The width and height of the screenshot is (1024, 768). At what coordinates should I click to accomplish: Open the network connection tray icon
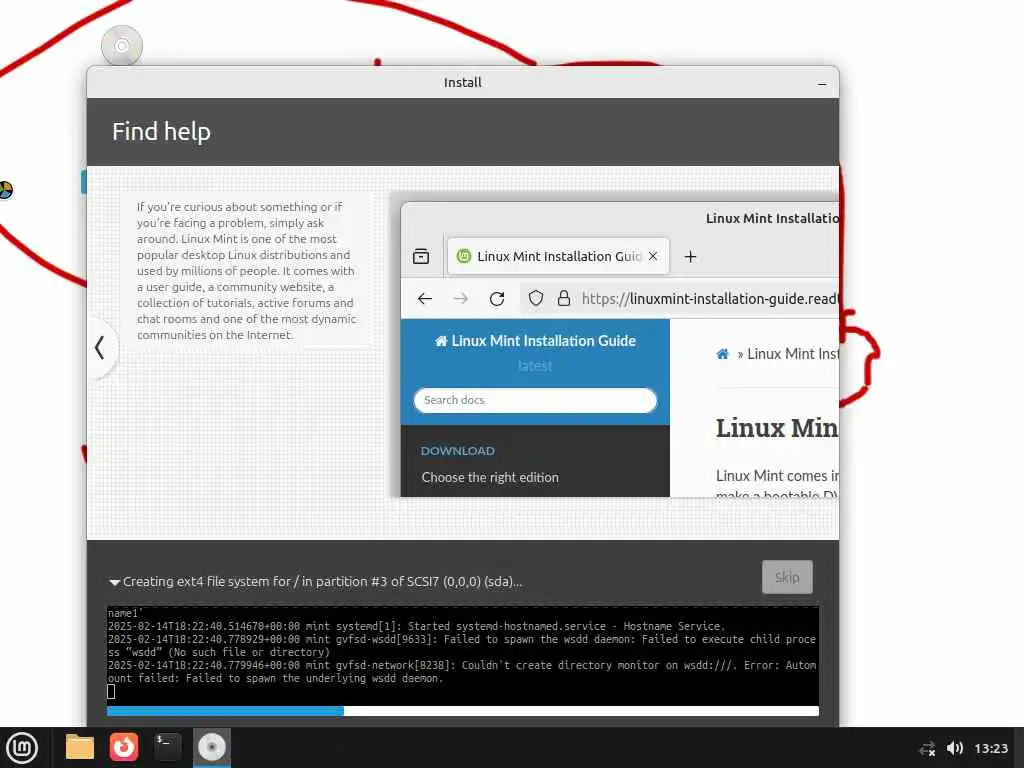(927, 748)
